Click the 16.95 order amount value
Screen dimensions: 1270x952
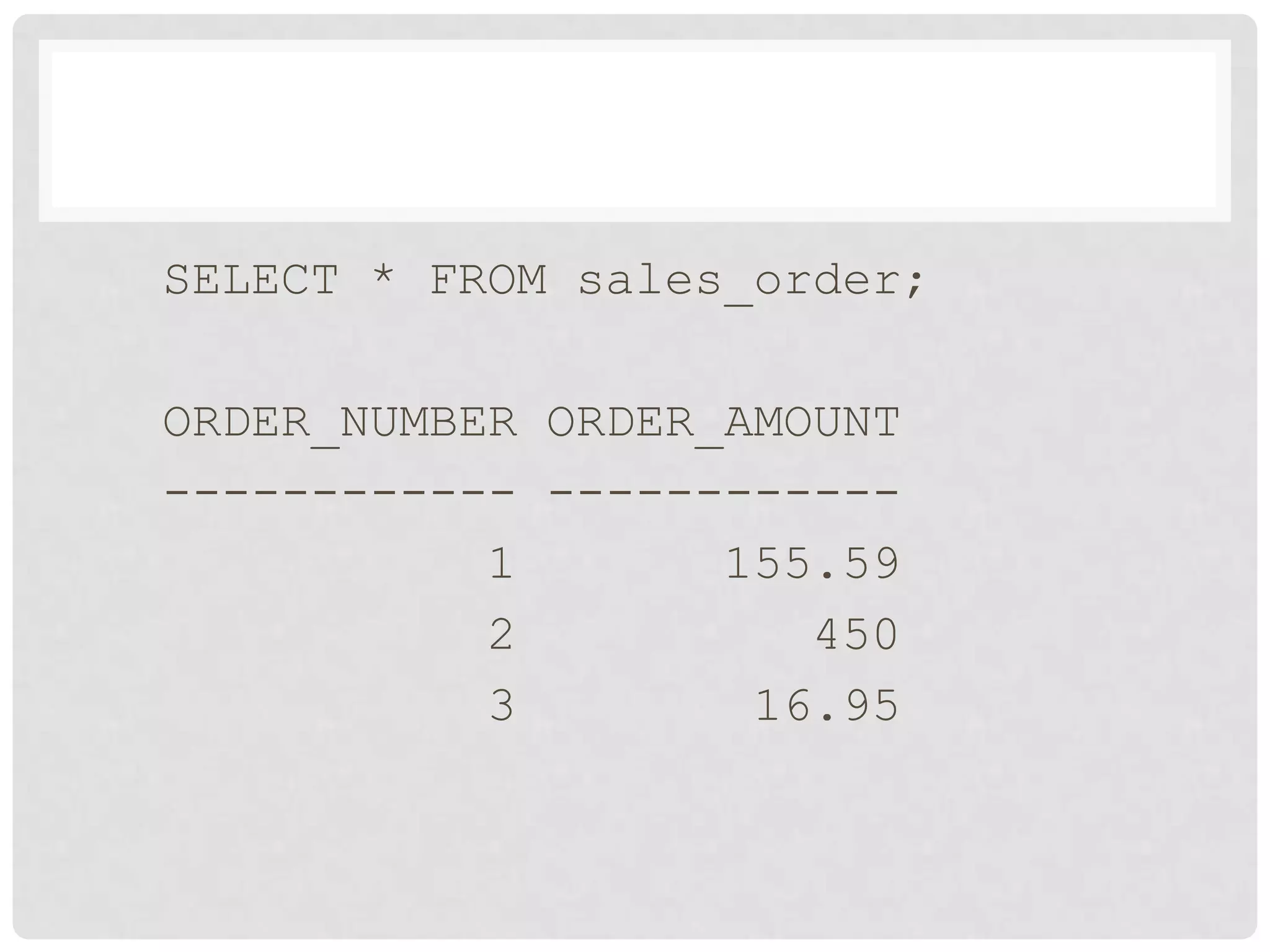(x=827, y=705)
